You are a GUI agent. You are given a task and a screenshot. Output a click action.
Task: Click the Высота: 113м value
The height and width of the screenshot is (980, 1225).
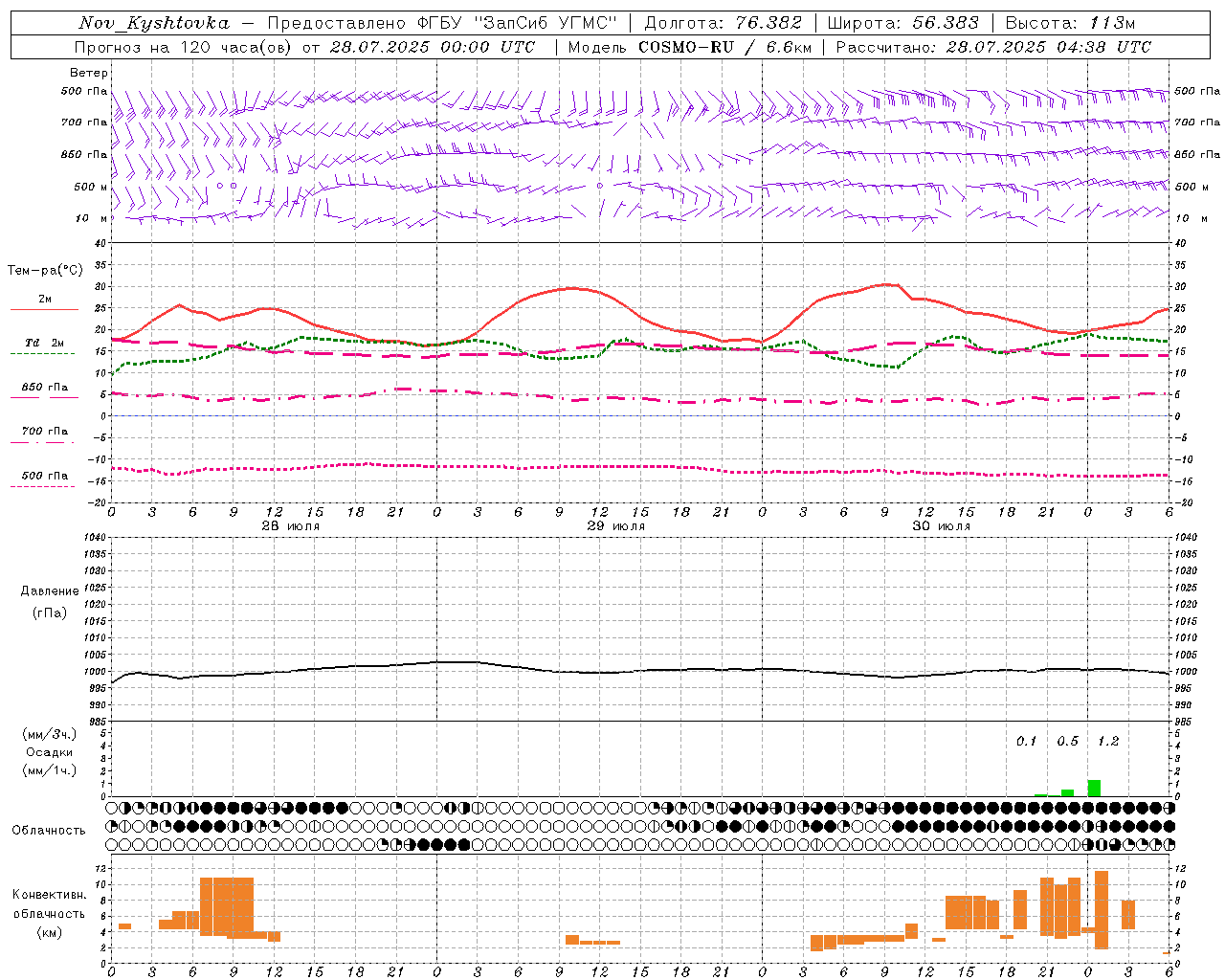coord(1070,23)
